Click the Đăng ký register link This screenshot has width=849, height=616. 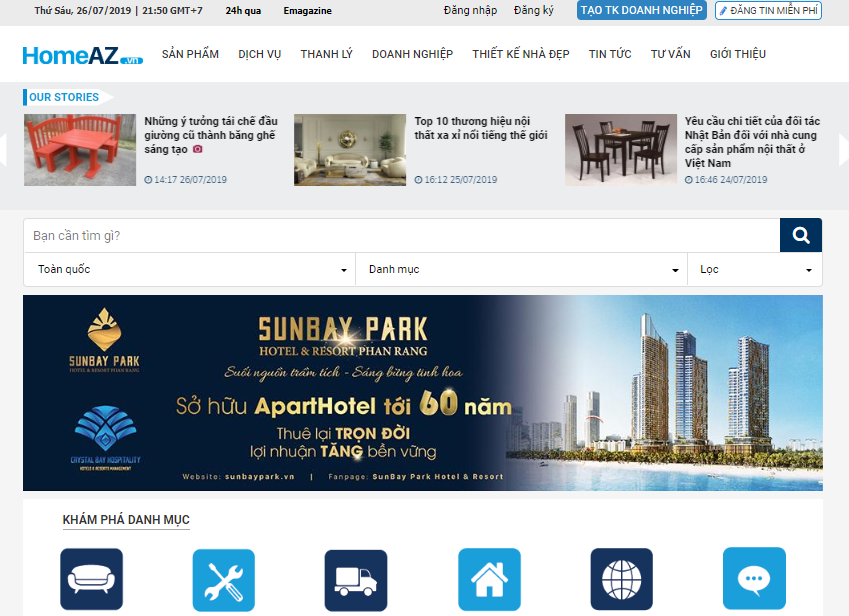pos(533,10)
